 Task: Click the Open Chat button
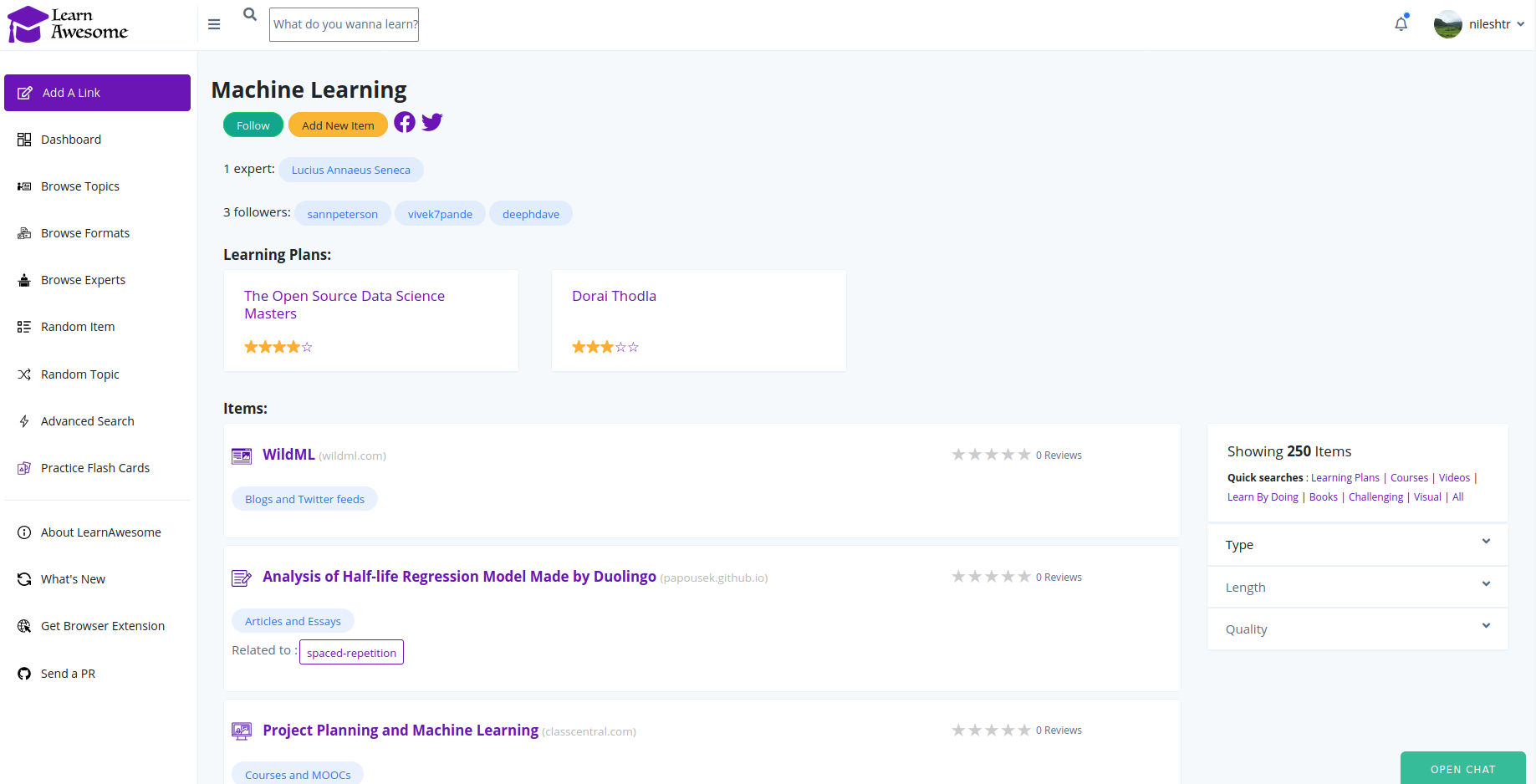click(1462, 768)
